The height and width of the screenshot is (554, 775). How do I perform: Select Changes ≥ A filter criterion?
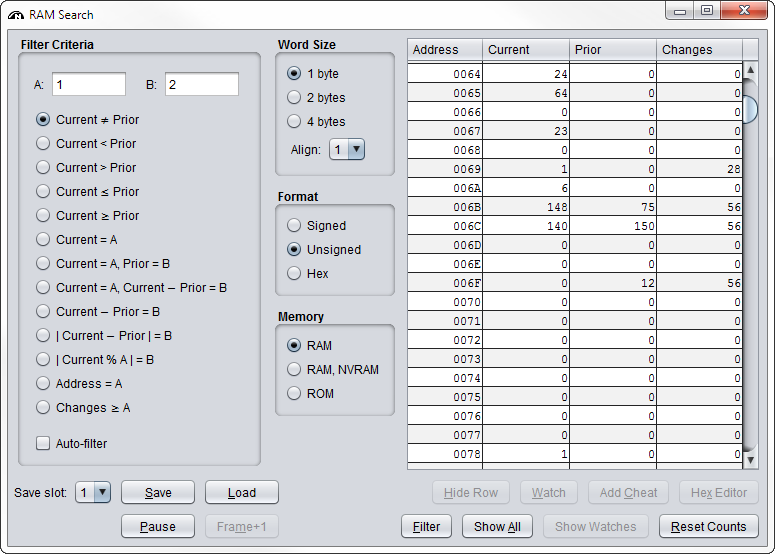tap(43, 407)
